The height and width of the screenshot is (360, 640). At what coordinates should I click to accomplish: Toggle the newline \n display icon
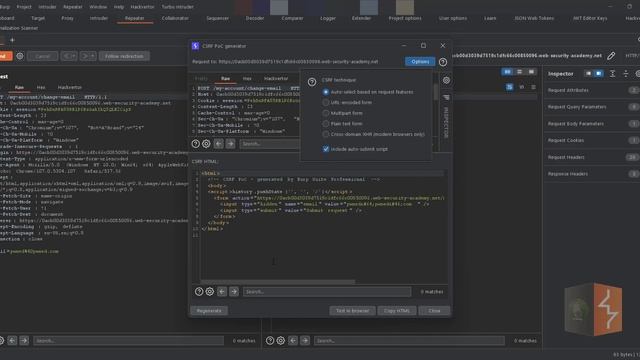[521, 87]
